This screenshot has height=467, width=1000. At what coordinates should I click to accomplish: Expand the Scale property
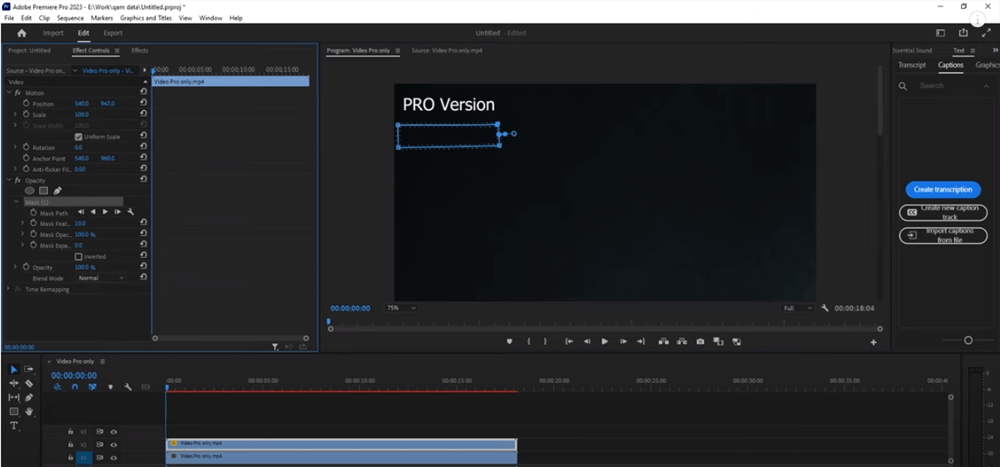[15, 114]
